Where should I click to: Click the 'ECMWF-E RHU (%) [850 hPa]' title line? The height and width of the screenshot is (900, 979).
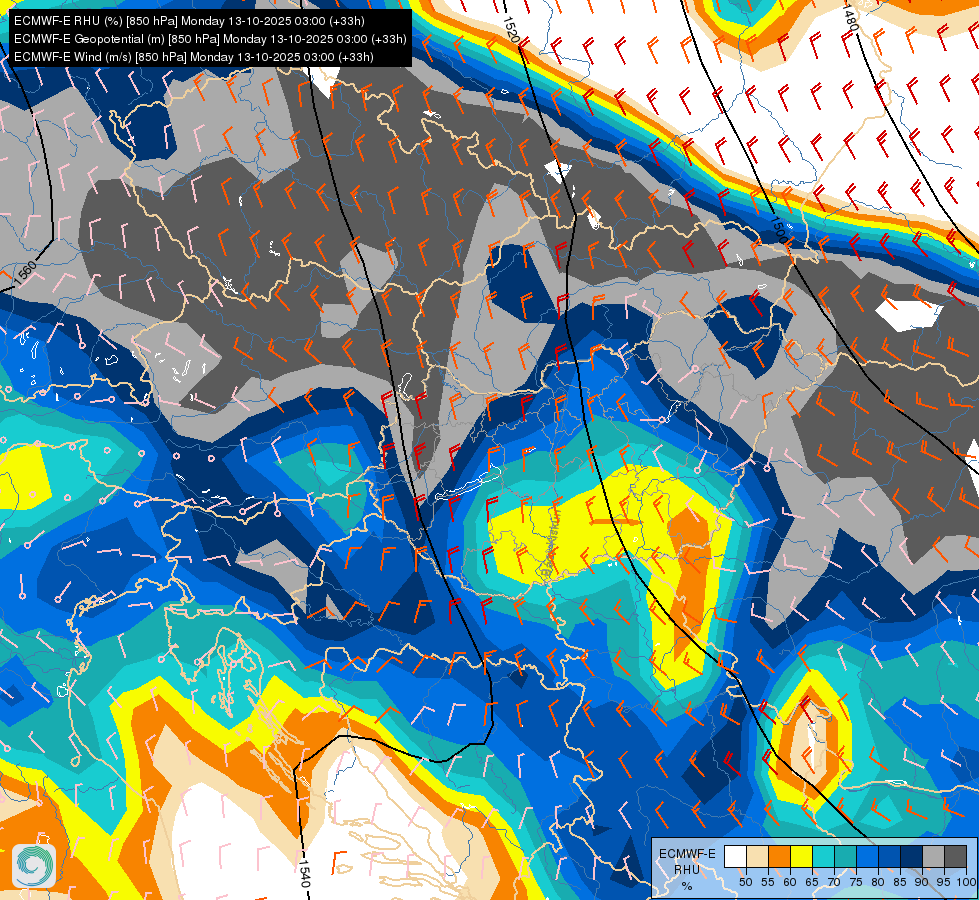[x=189, y=21]
